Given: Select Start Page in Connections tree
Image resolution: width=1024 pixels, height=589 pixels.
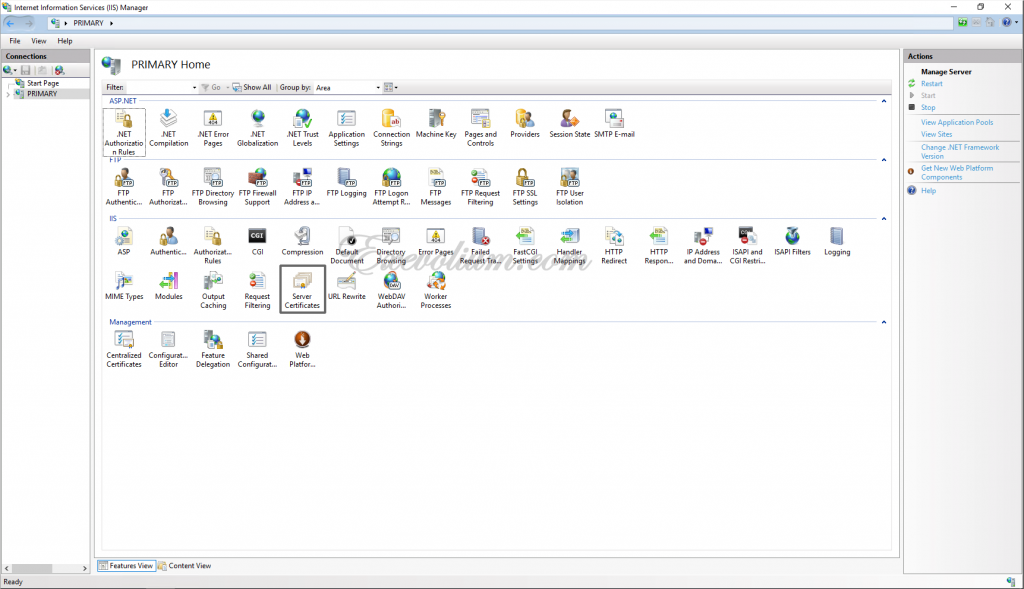Looking at the screenshot, I should coord(42,83).
